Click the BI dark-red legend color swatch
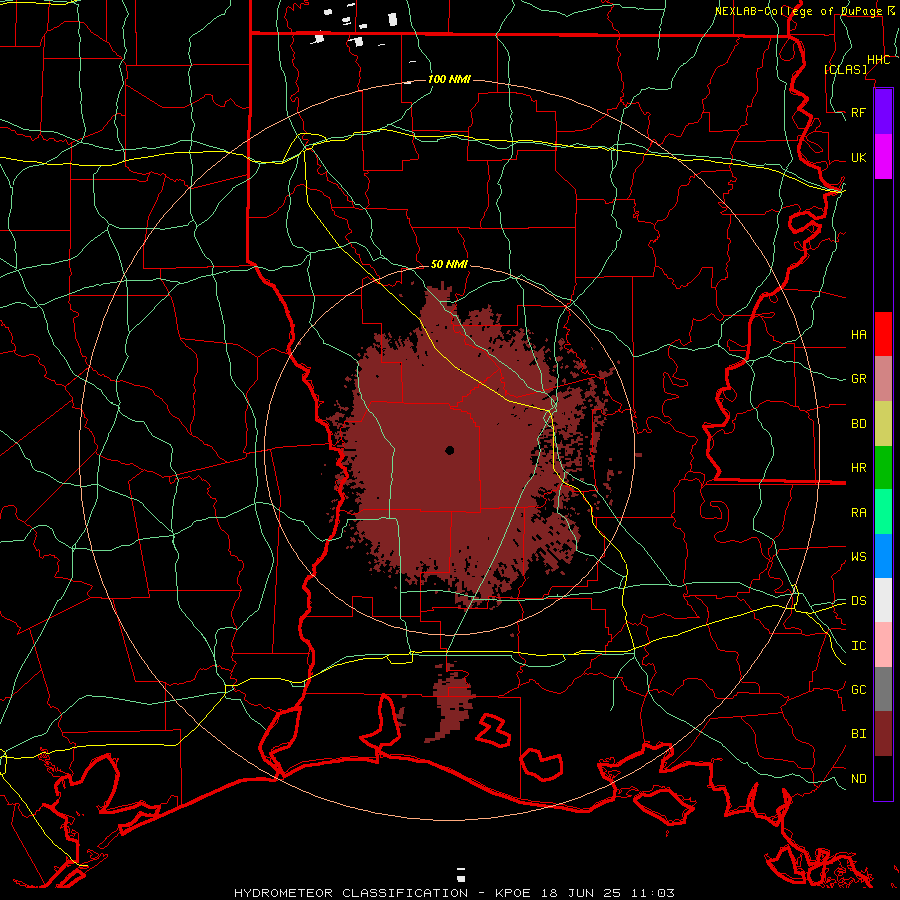The width and height of the screenshot is (900, 900). (x=883, y=734)
